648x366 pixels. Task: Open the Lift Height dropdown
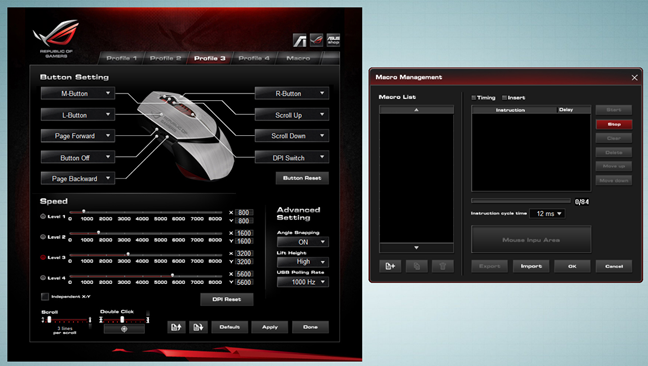coord(303,262)
